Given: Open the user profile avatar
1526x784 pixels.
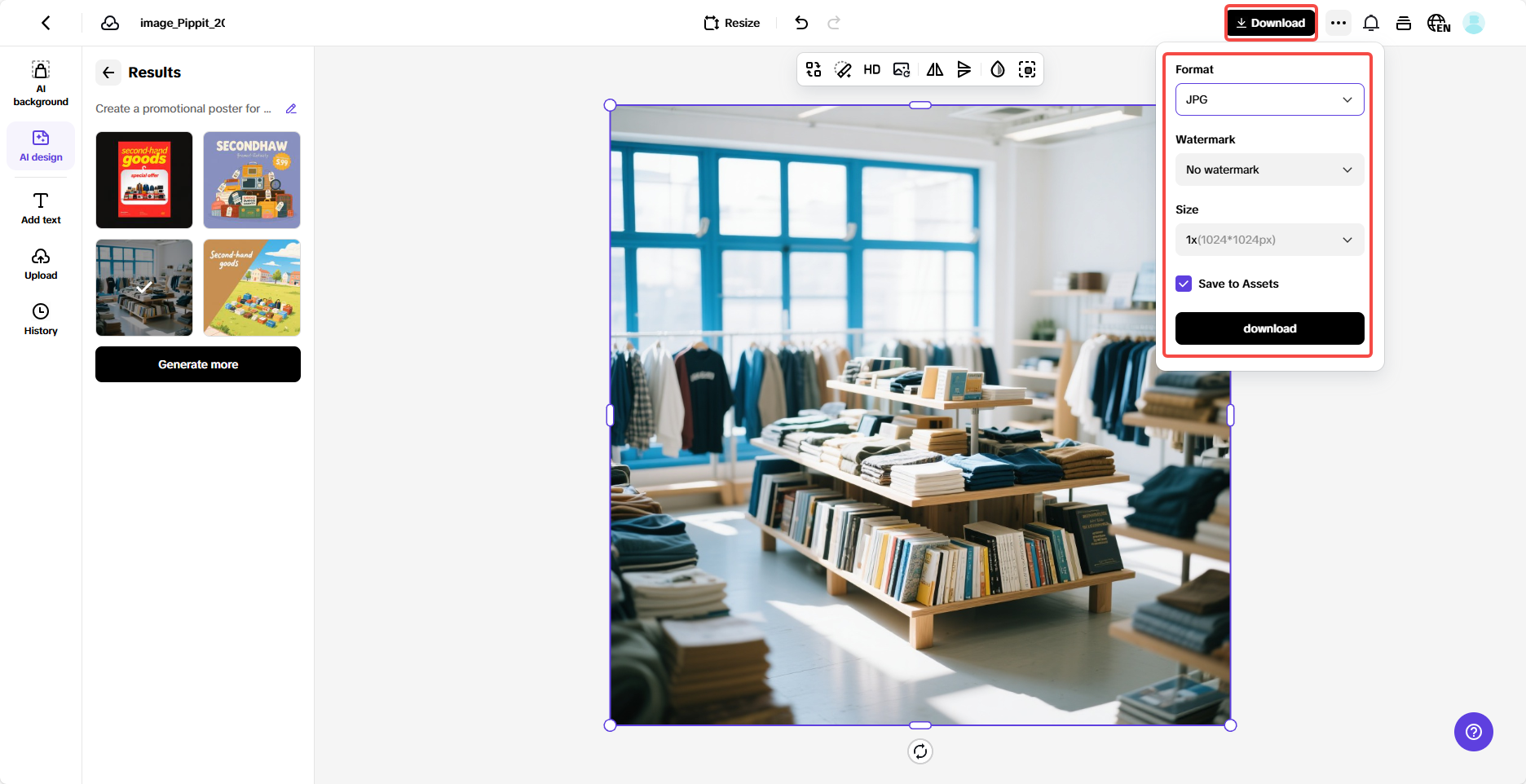Looking at the screenshot, I should point(1474,23).
